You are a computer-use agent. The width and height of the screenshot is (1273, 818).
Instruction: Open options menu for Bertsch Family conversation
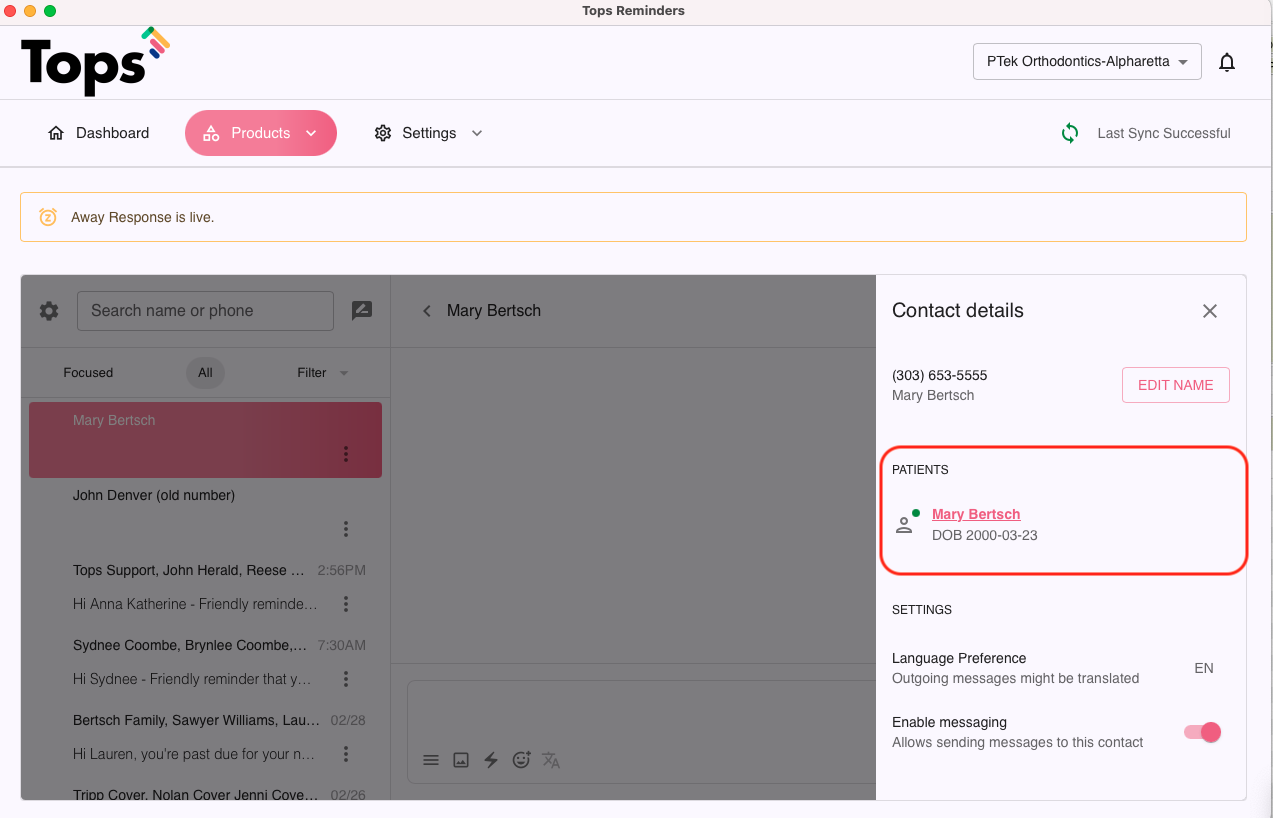tap(346, 754)
